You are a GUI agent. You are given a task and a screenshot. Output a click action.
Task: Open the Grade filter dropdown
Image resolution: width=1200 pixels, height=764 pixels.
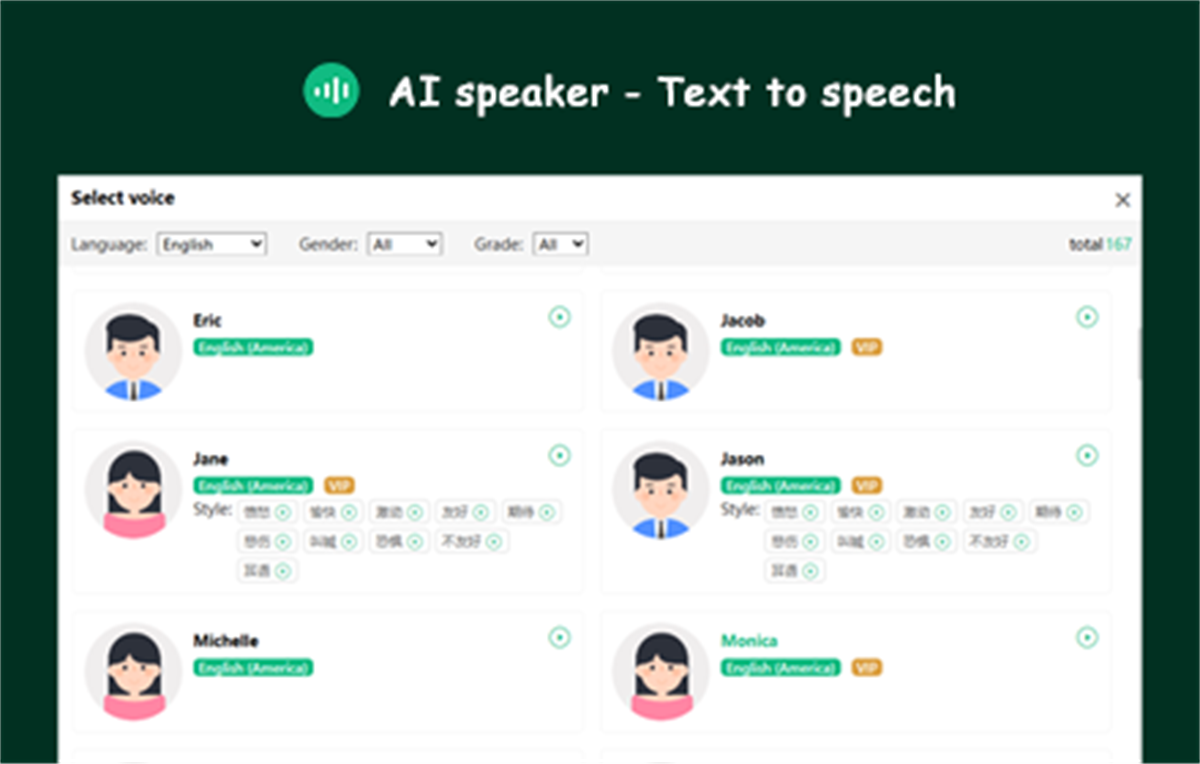(x=561, y=244)
